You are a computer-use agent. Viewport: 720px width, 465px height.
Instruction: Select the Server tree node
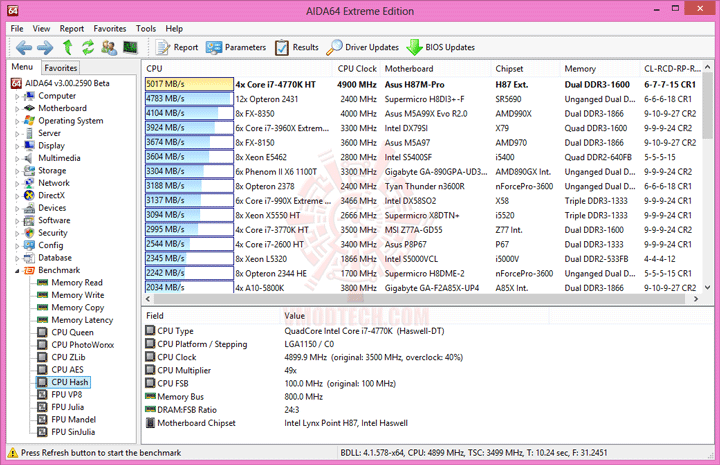pos(49,133)
